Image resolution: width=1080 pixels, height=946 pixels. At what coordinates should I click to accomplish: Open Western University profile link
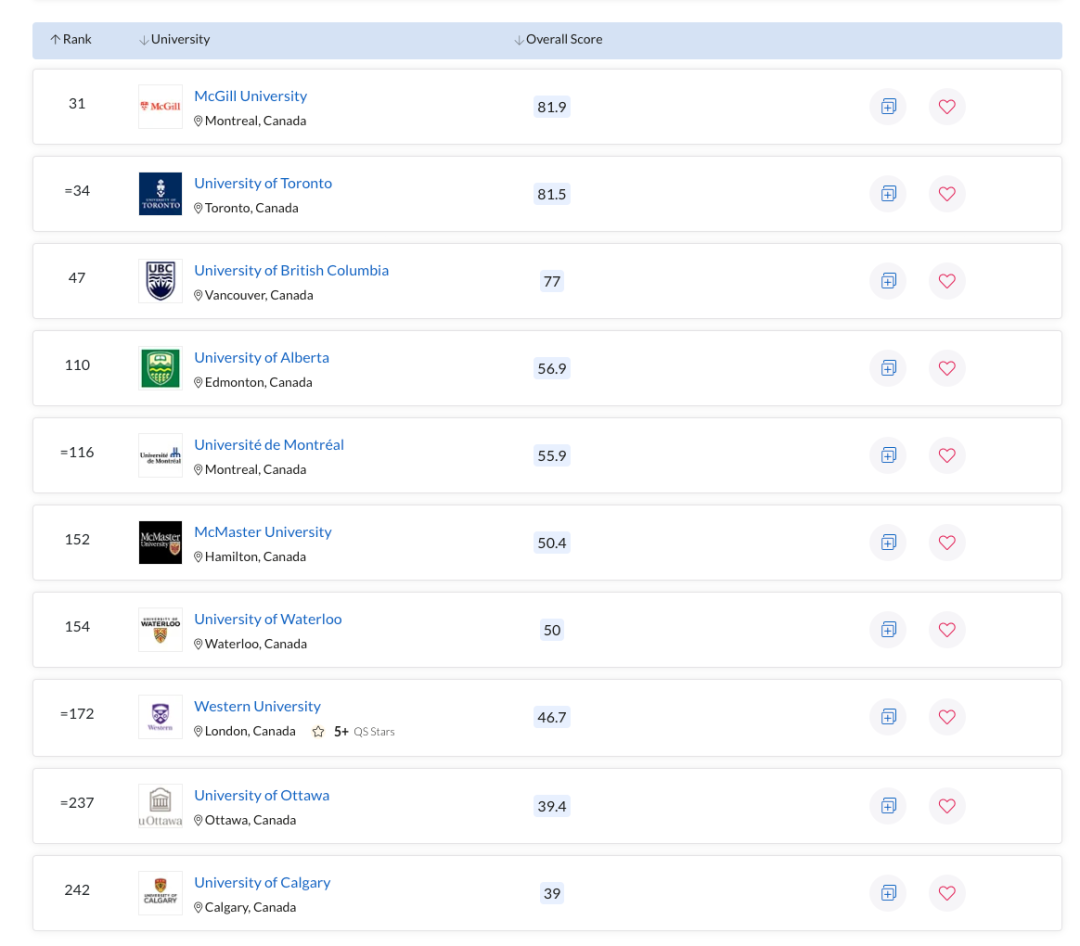(258, 706)
